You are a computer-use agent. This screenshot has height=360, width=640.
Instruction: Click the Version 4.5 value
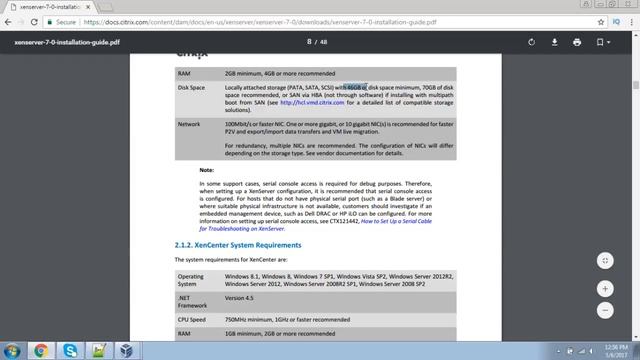click(x=239, y=298)
